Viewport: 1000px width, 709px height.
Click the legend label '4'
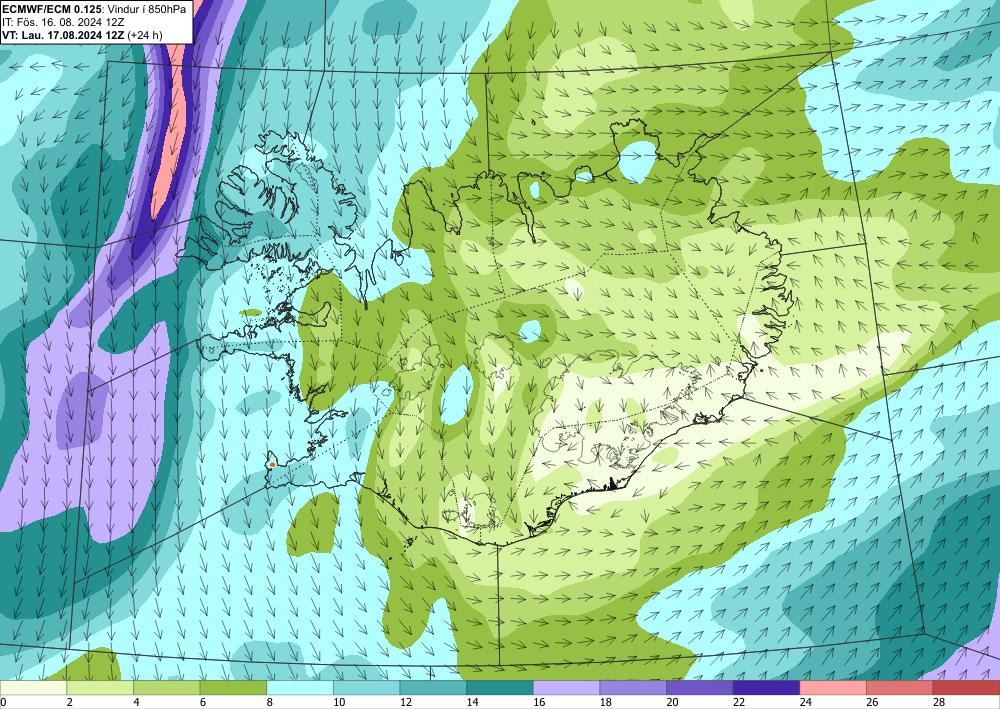136,703
